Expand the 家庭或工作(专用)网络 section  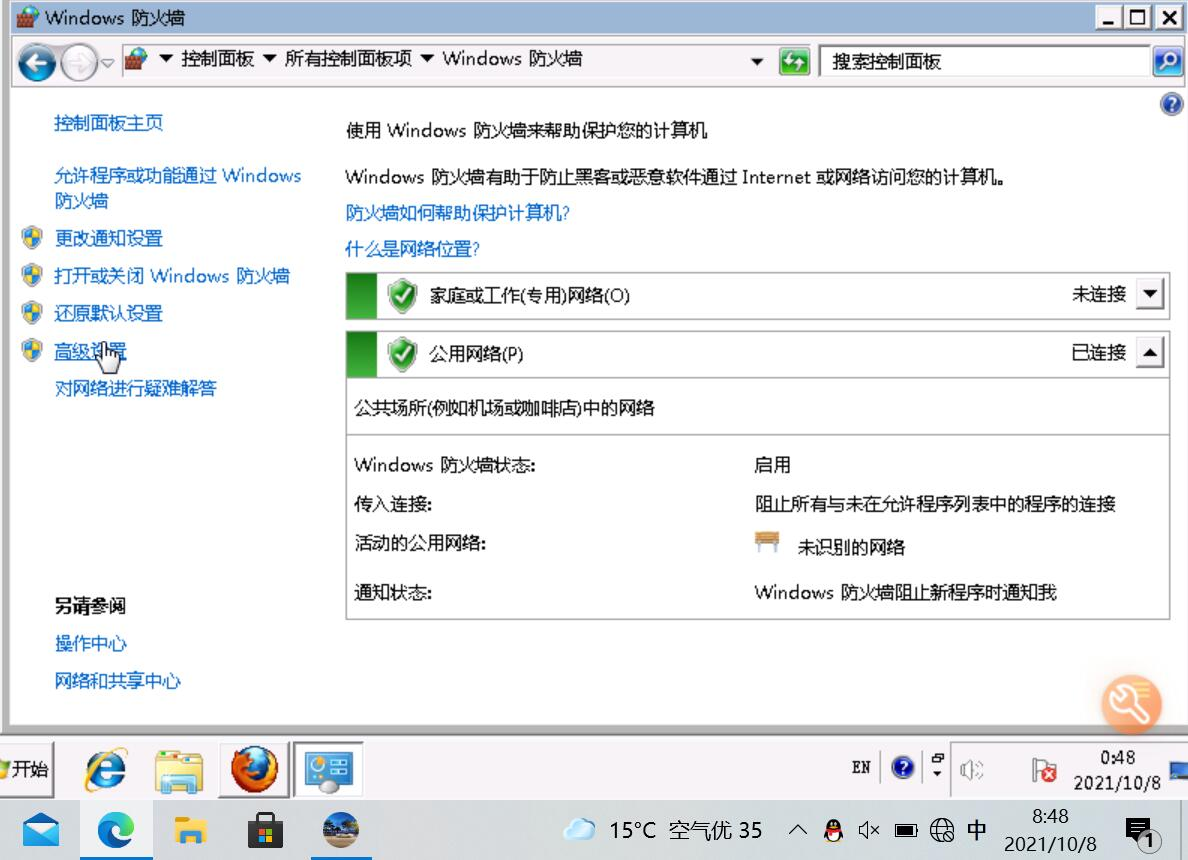click(x=1150, y=294)
